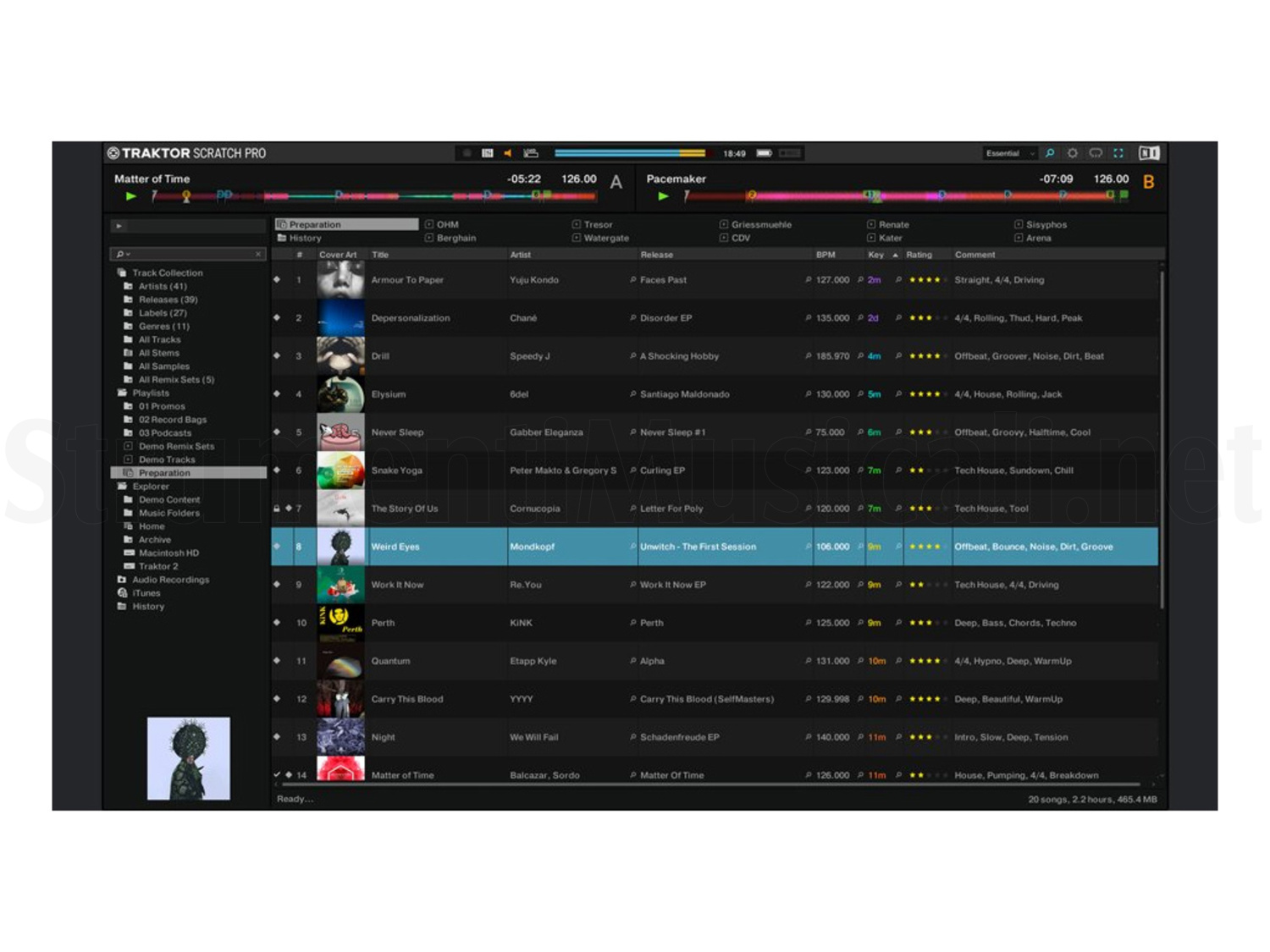Image resolution: width=1270 pixels, height=952 pixels.
Task: Open the Berghain favorite playlist
Action: (450, 238)
